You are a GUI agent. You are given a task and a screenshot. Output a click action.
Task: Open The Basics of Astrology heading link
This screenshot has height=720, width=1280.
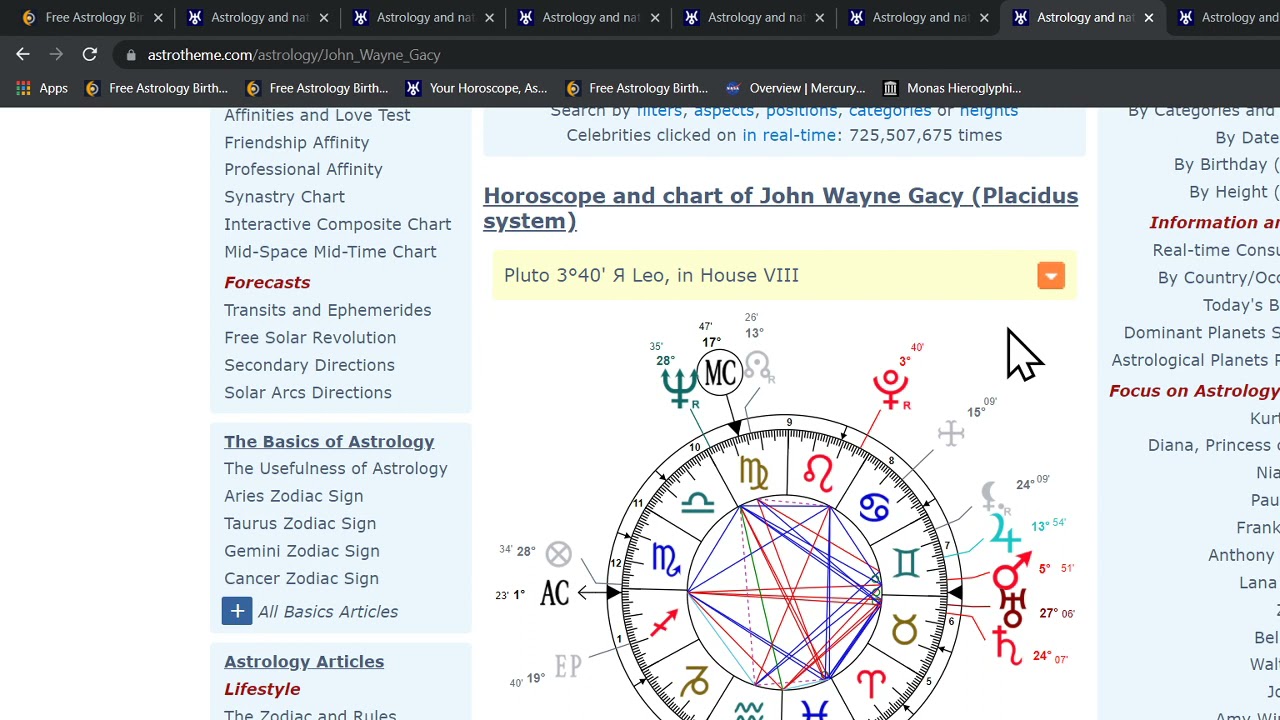coord(329,442)
